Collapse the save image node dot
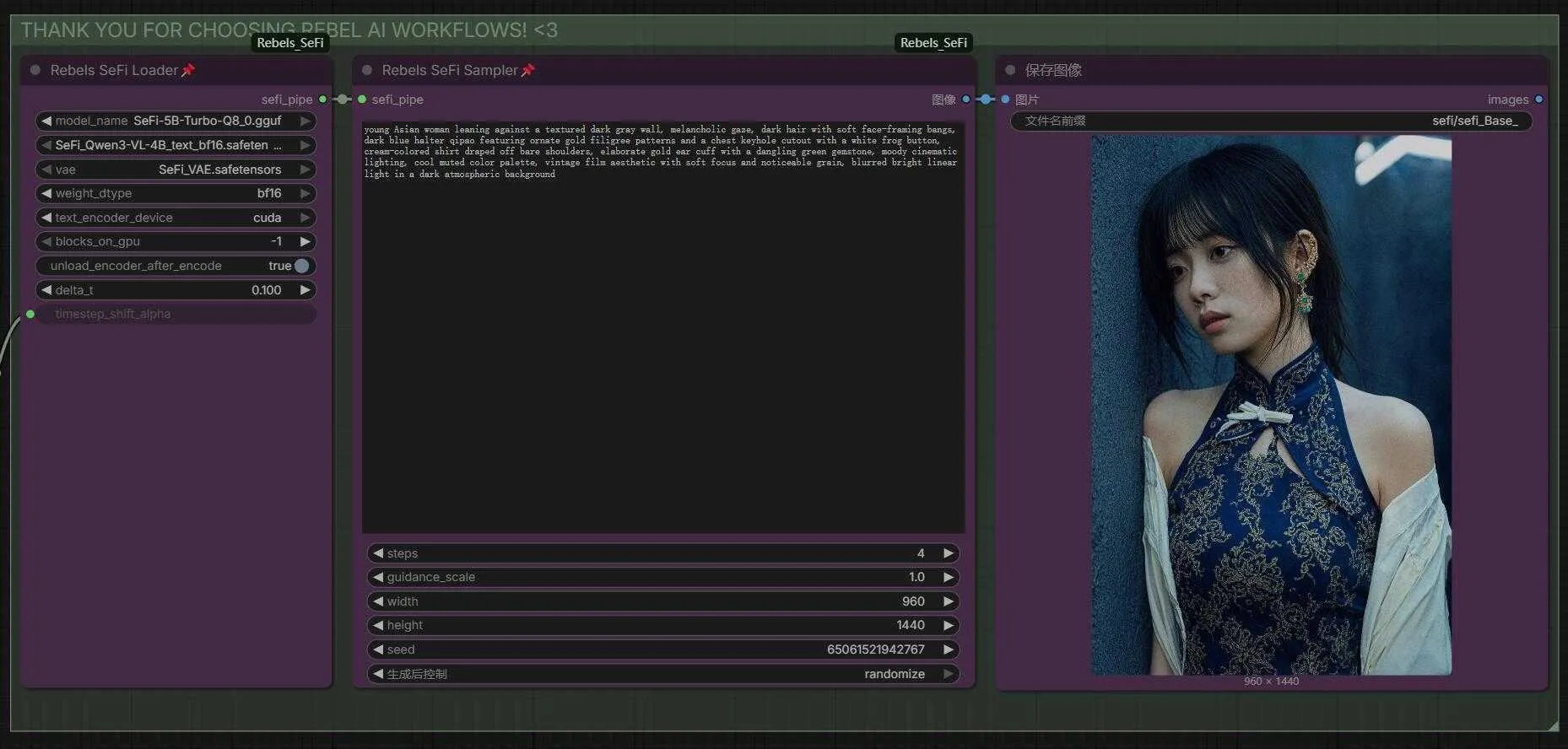 1010,70
